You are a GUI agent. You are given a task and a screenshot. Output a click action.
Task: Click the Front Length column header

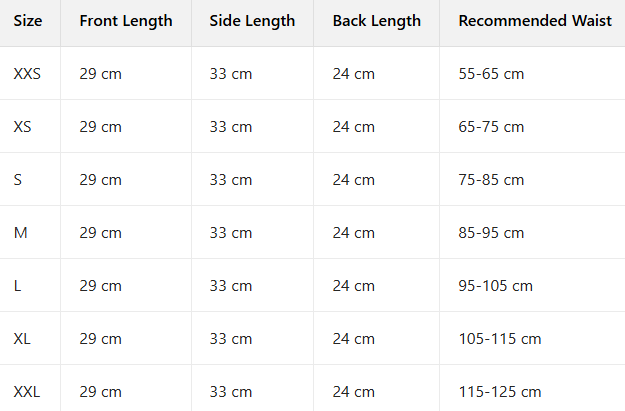(126, 21)
